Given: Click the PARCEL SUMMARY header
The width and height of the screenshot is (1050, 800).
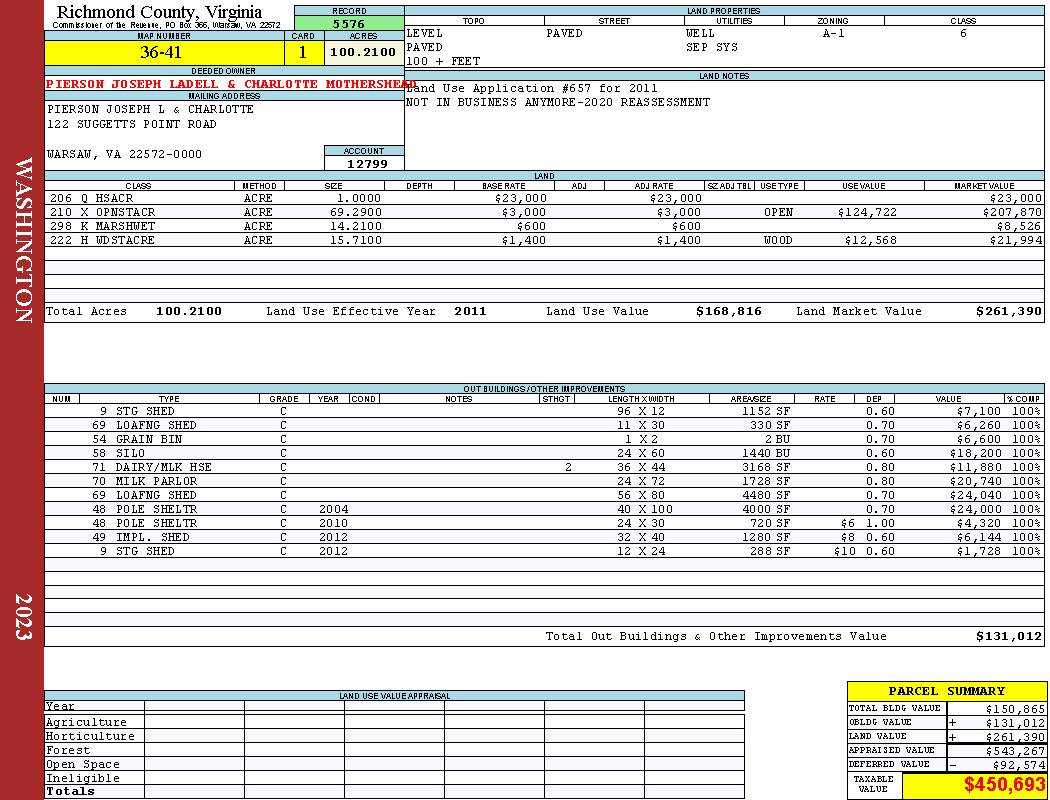Looking at the screenshot, I should [x=946, y=691].
